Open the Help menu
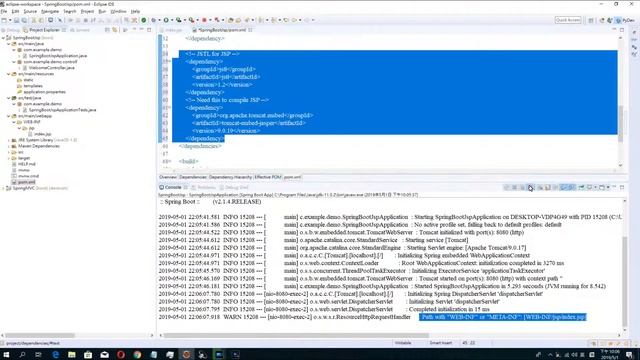The image size is (640, 360). (x=135, y=11)
